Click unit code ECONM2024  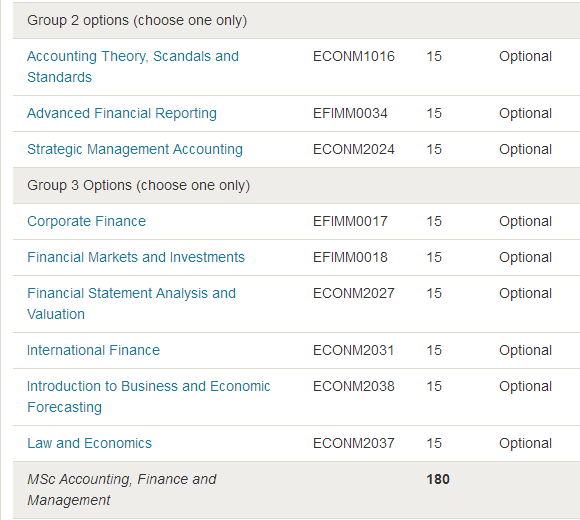(354, 149)
